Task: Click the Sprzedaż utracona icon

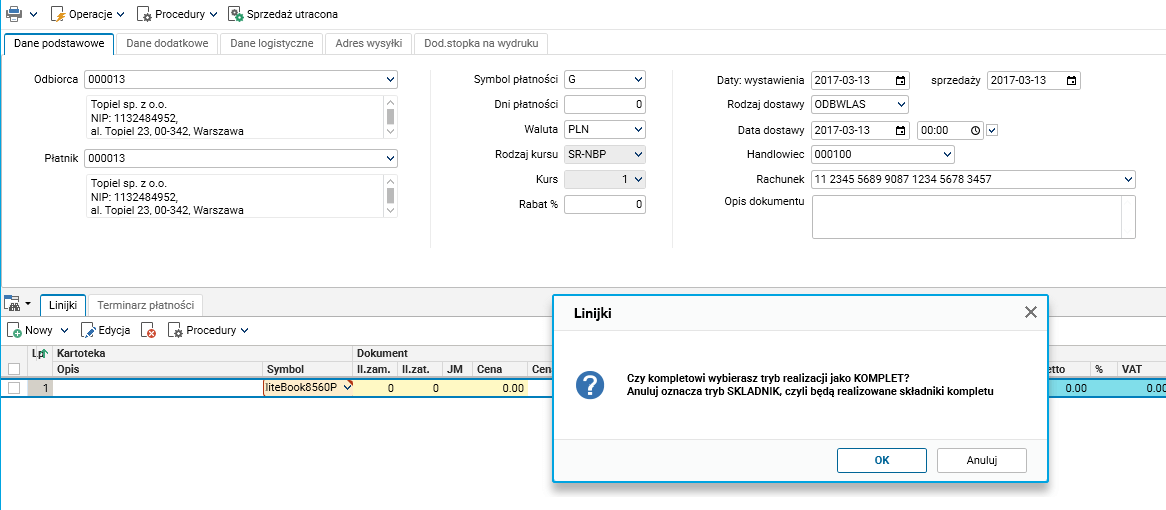Action: (x=236, y=14)
